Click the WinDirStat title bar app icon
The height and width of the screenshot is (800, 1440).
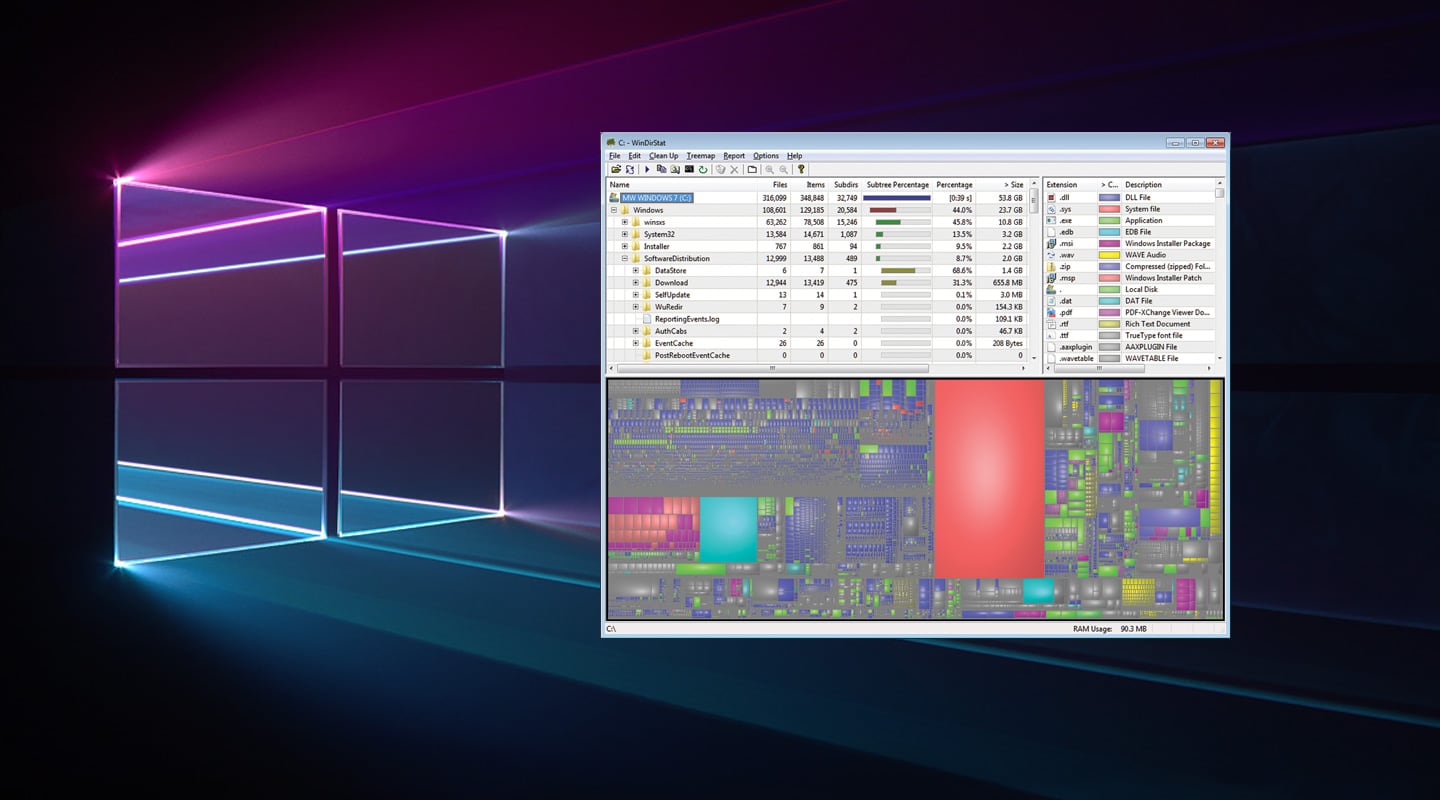[611, 143]
